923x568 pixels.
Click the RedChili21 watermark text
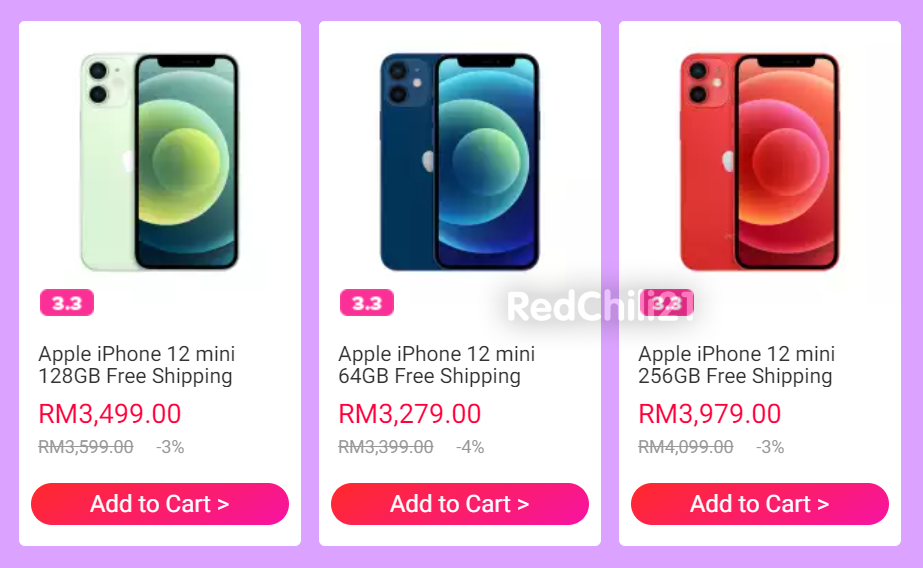[x=600, y=307]
